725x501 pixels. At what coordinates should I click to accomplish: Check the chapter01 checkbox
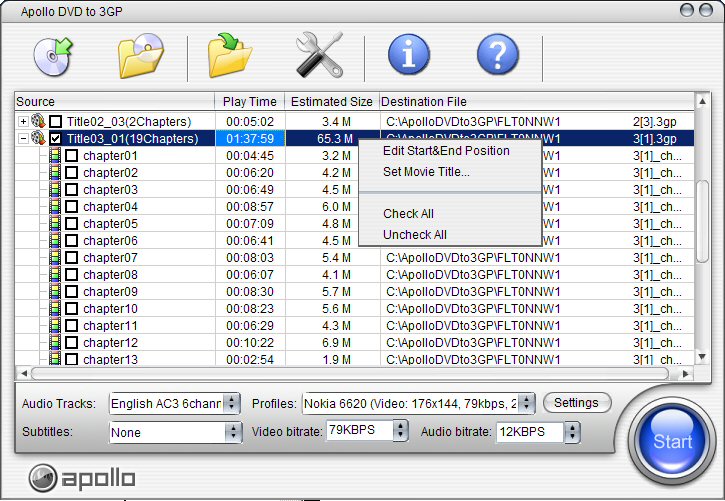(x=71, y=156)
